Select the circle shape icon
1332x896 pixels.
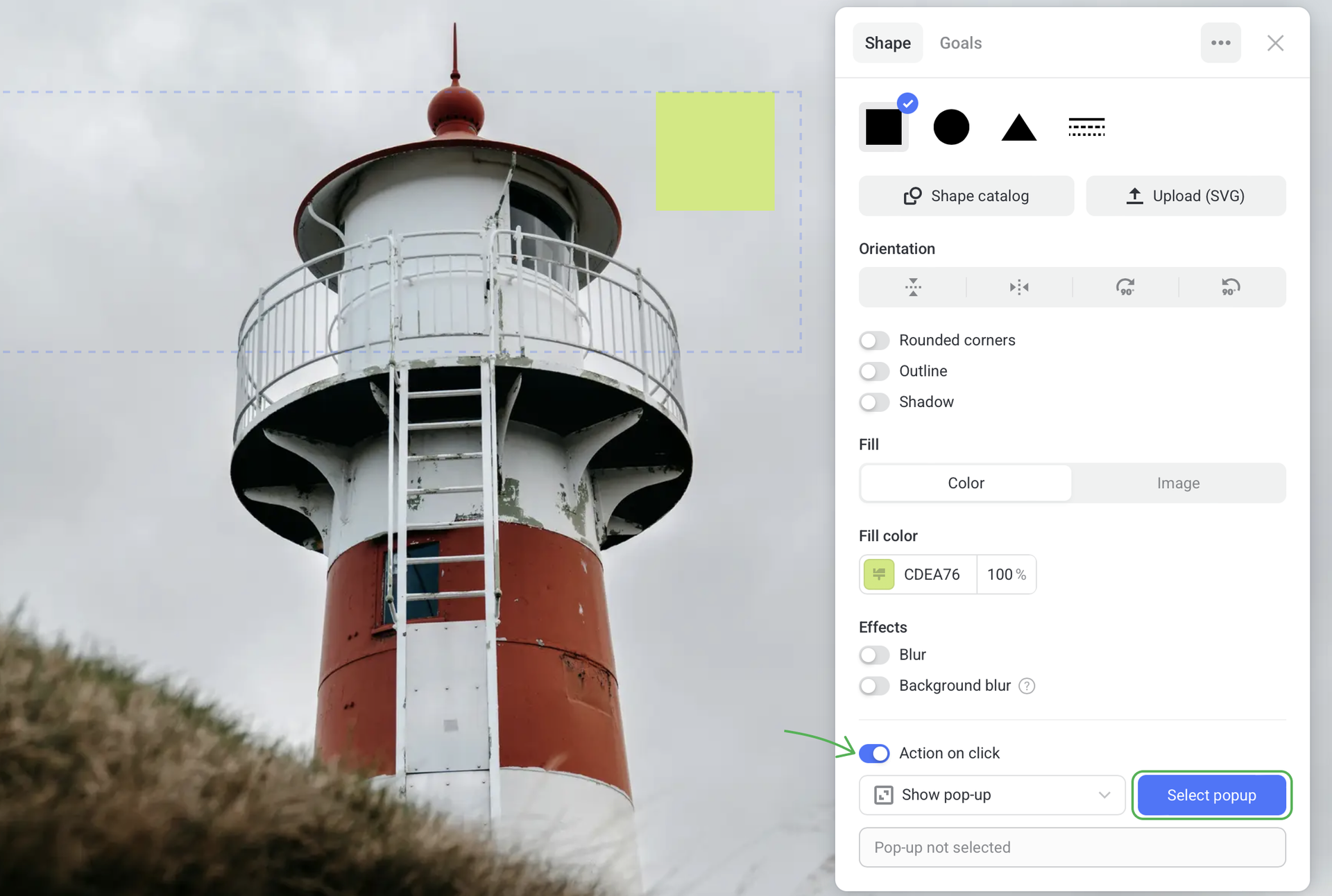tap(950, 127)
